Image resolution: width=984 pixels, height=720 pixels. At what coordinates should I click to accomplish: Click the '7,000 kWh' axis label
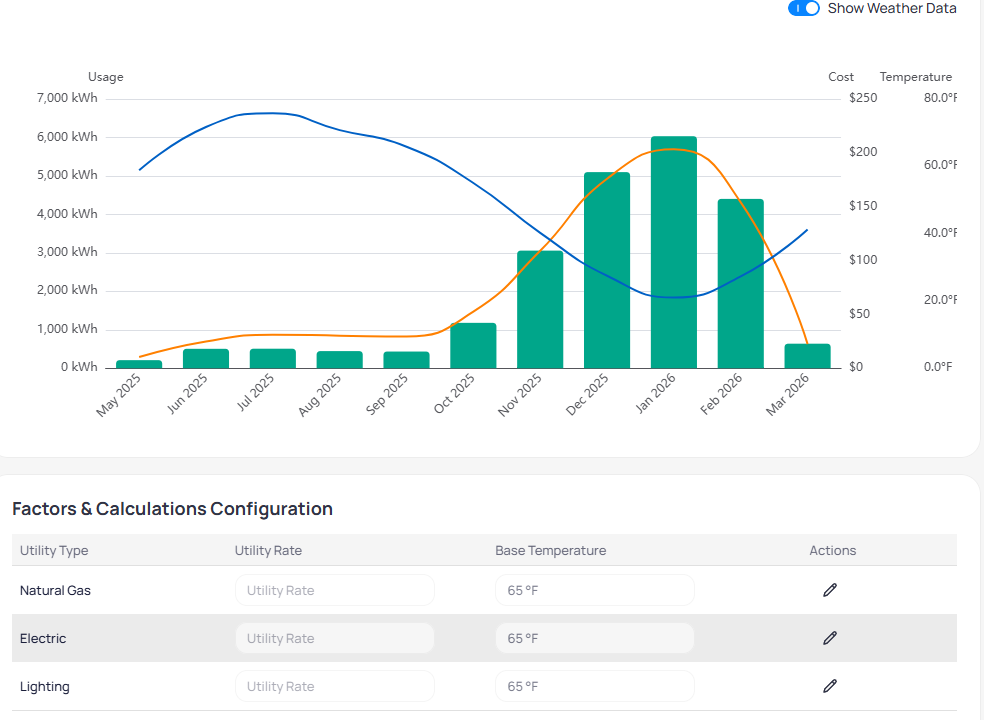click(67, 98)
